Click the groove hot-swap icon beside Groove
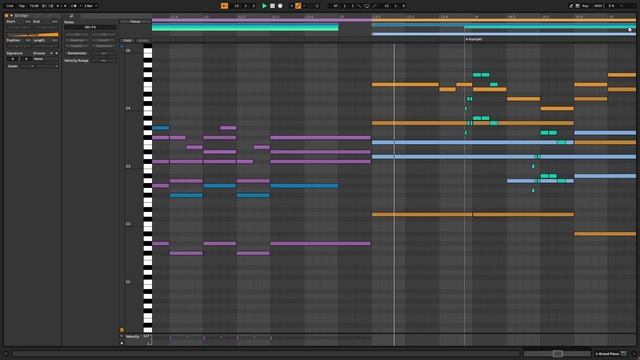 point(51,53)
